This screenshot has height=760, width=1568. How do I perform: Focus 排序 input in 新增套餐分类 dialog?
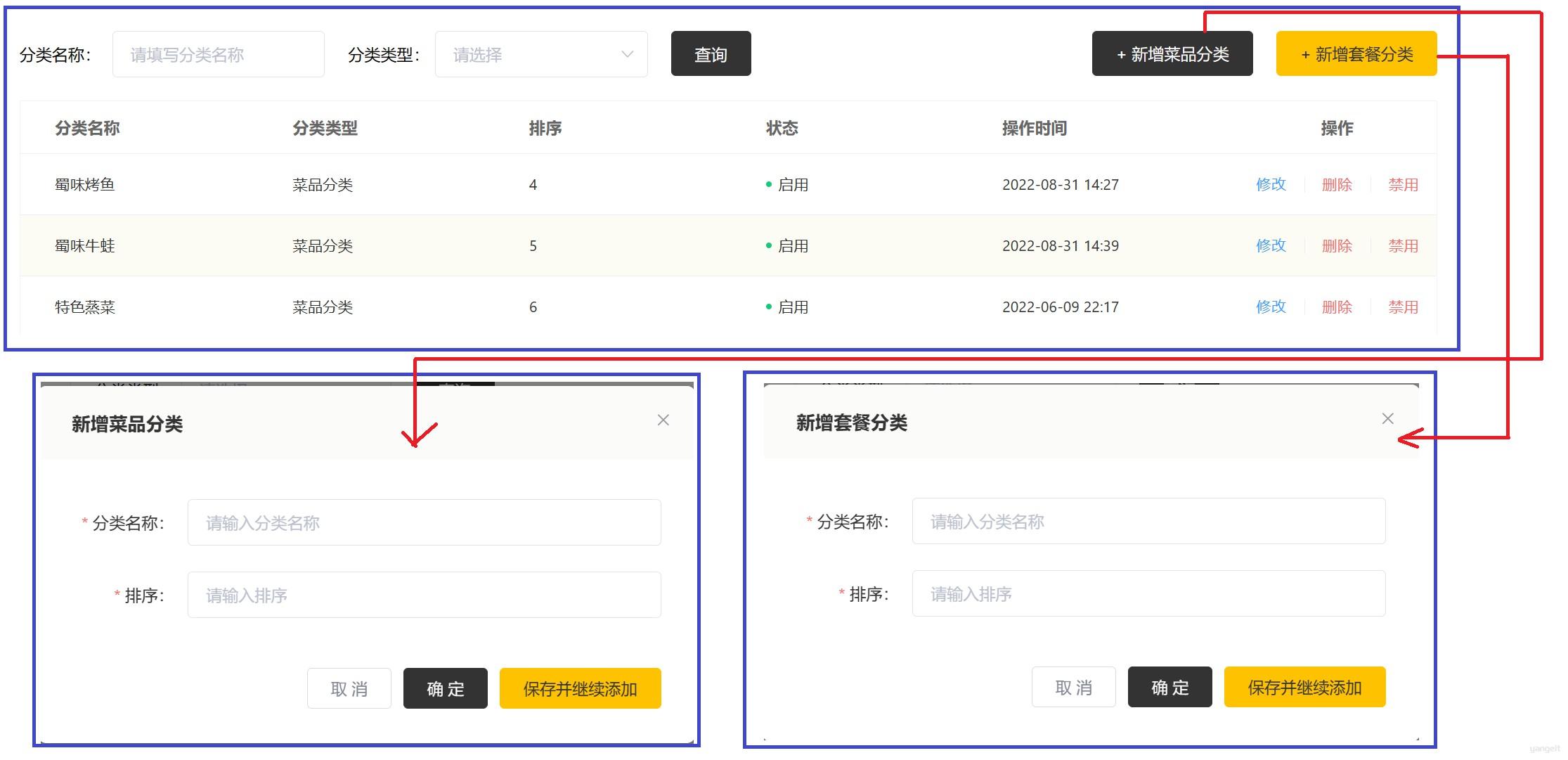(1149, 593)
